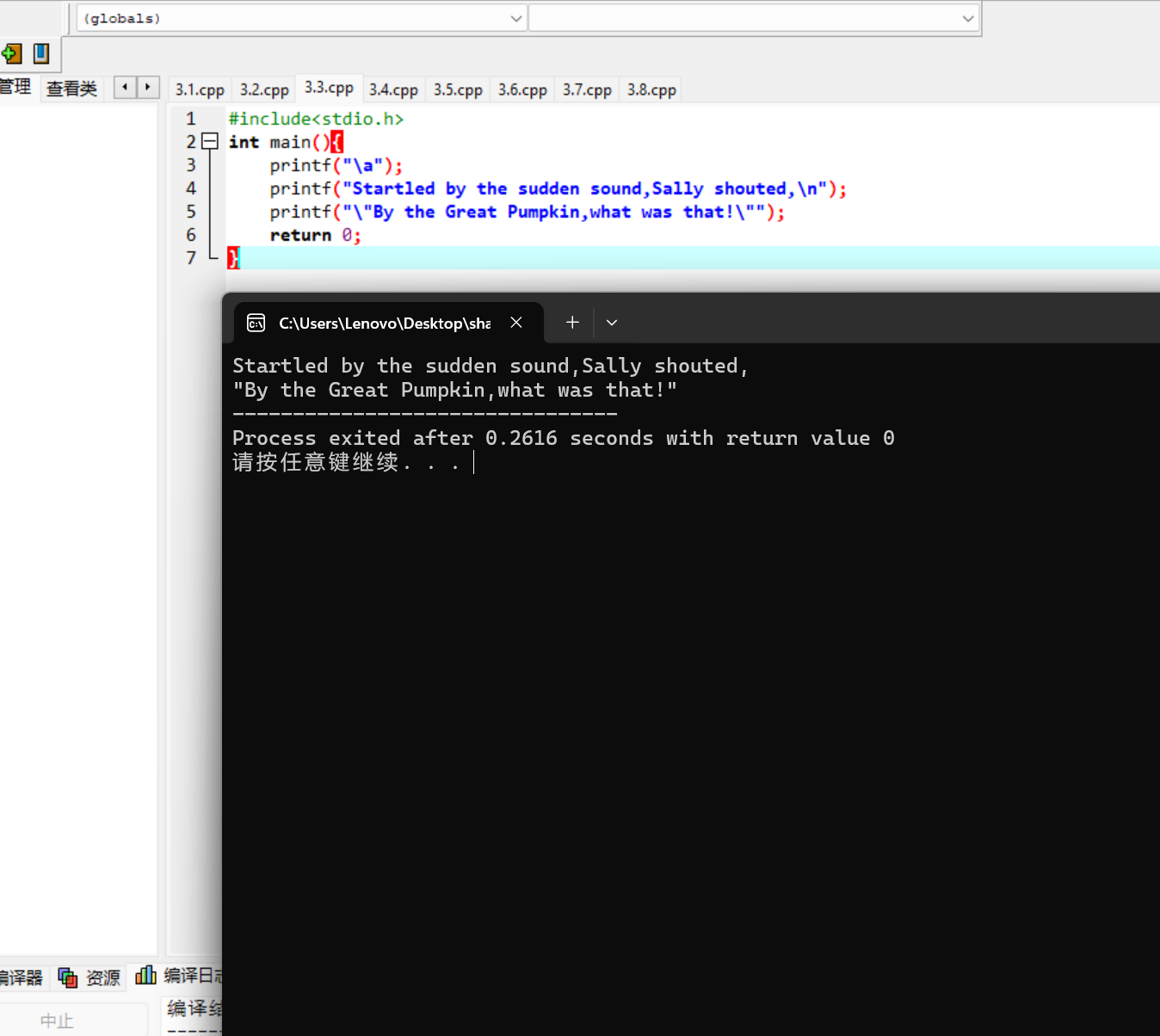Viewport: 1160px width, 1036px height.
Task: Open the 3.7.cpp editor tab
Action: point(587,89)
